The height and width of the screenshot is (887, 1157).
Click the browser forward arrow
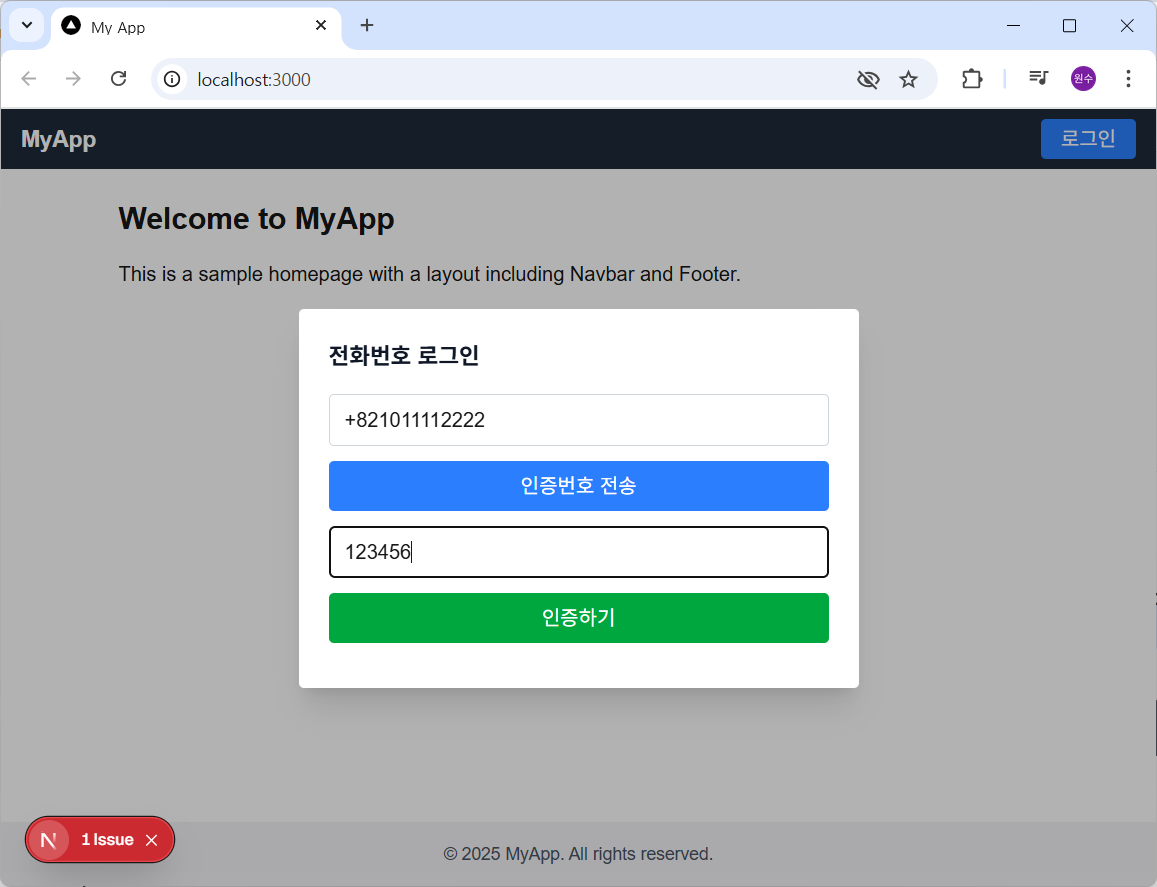tap(73, 79)
